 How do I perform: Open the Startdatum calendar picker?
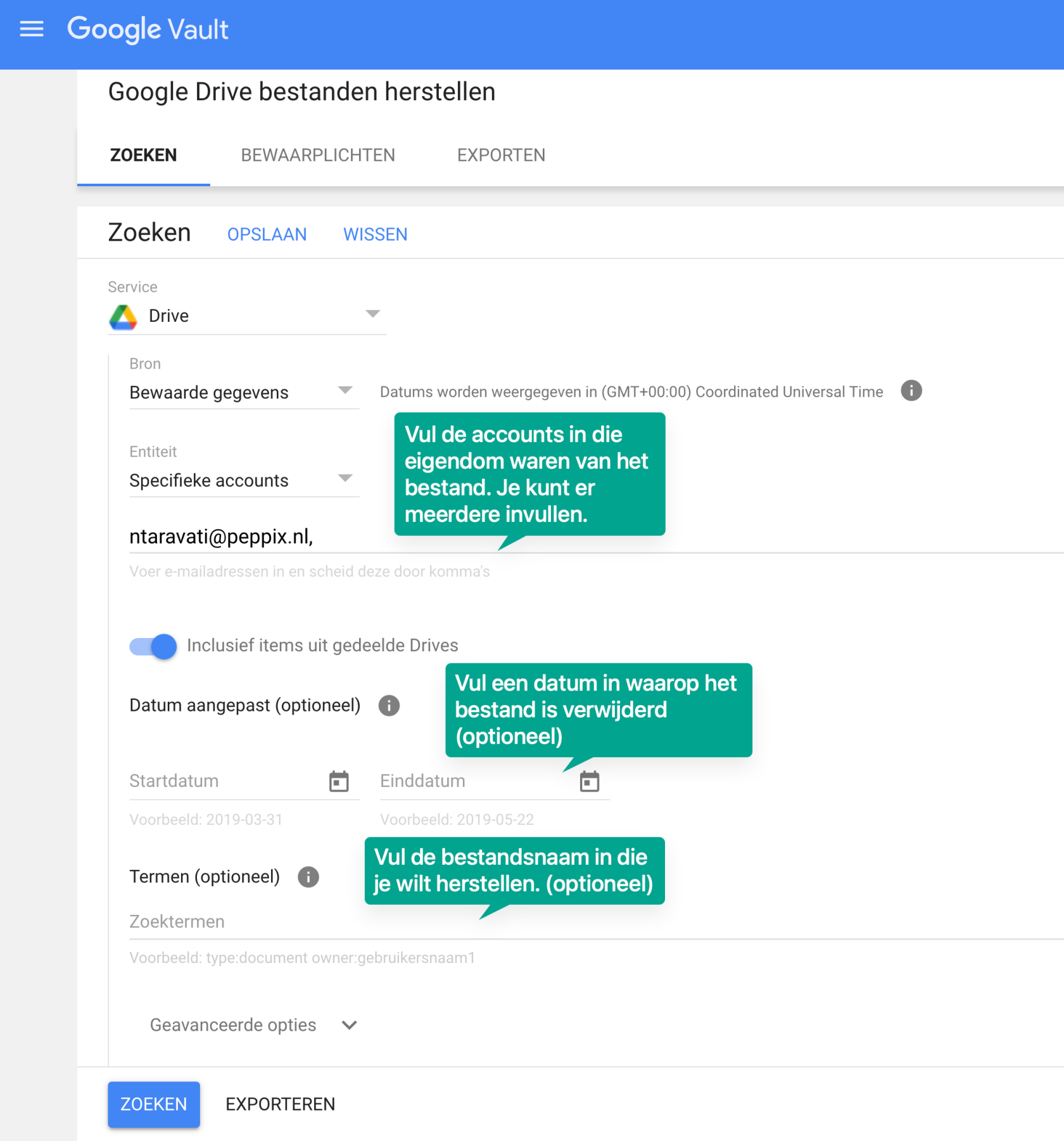[339, 781]
